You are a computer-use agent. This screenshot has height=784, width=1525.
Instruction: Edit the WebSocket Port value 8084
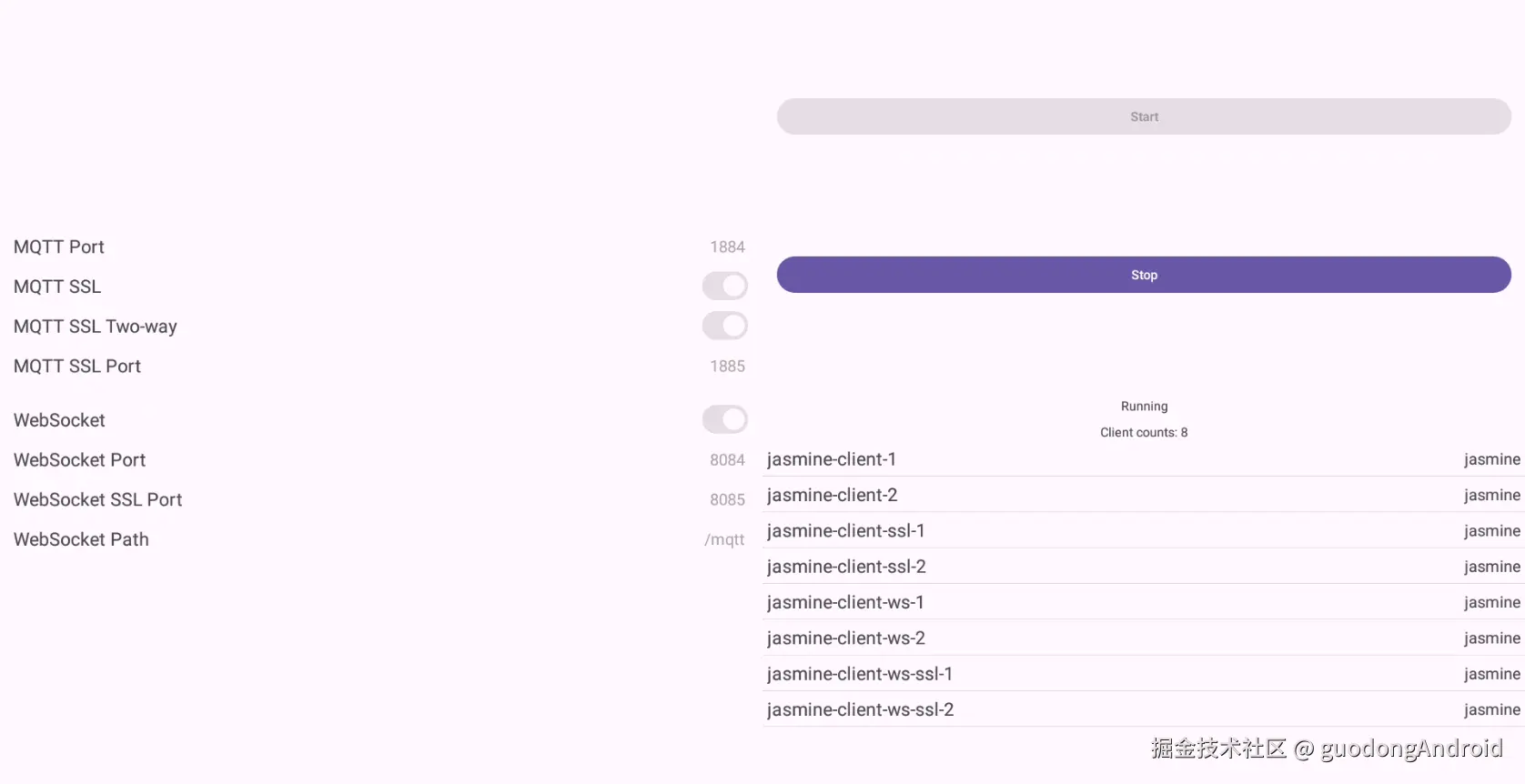coord(727,460)
